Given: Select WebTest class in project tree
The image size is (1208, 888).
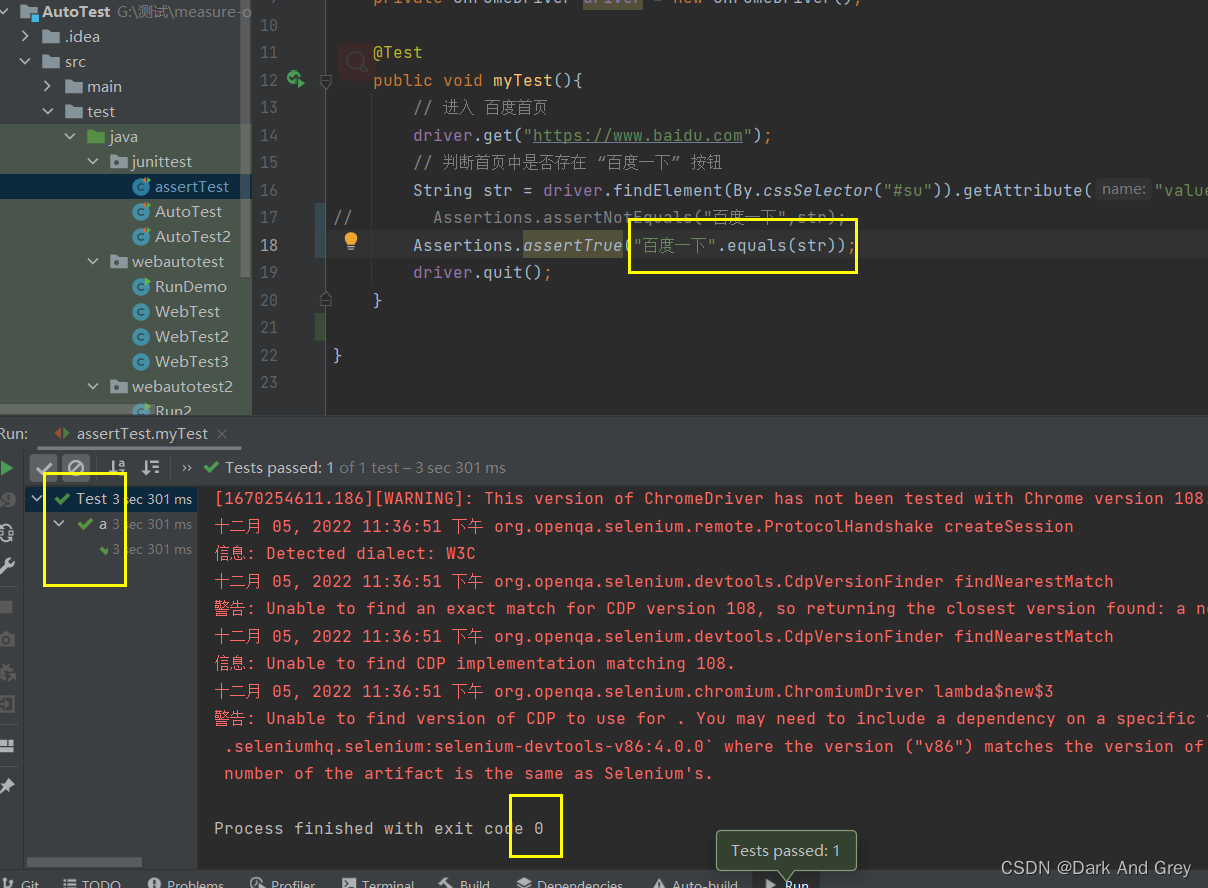Looking at the screenshot, I should pos(187,312).
